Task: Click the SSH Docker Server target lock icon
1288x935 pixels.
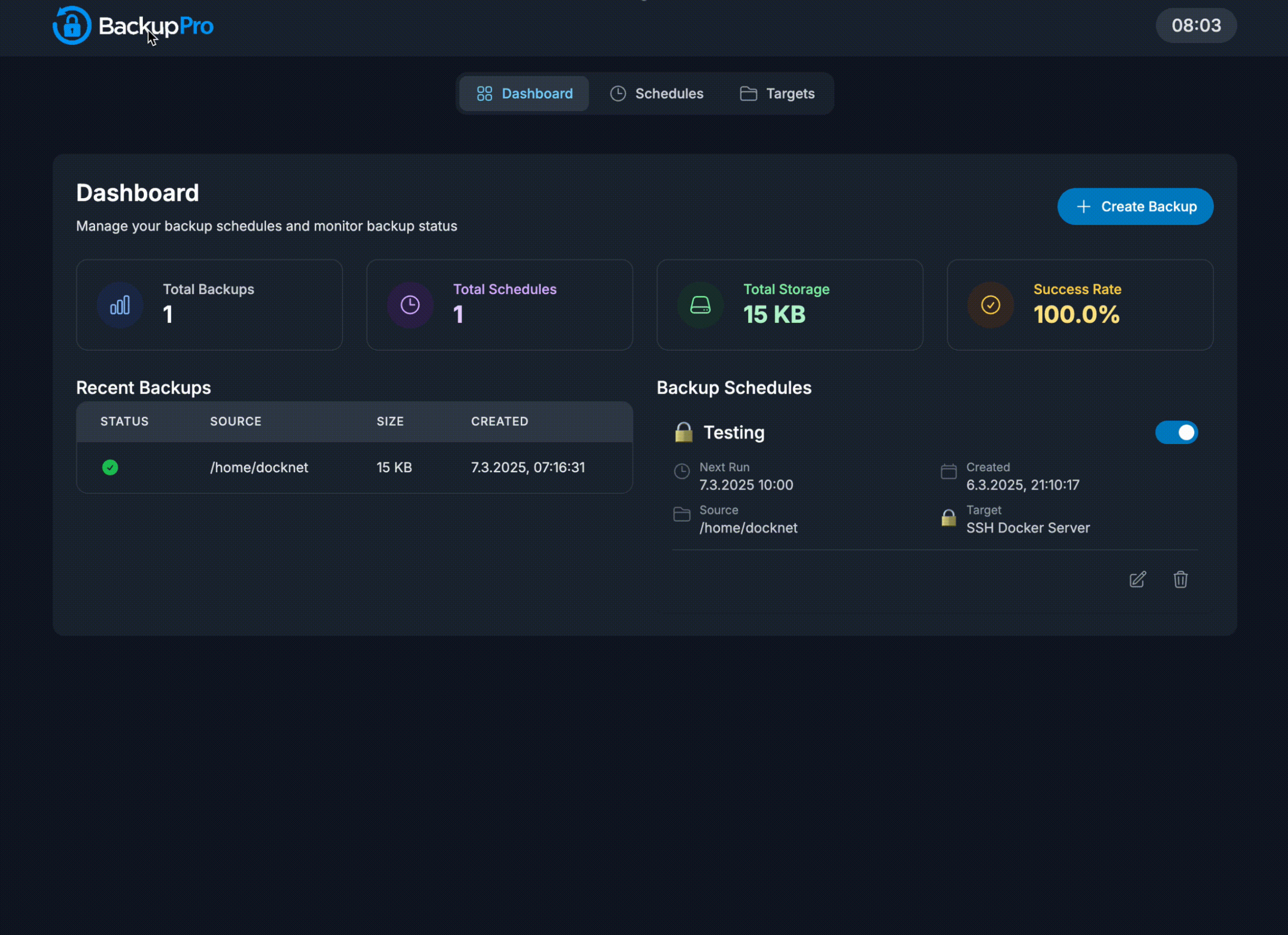Action: pos(948,518)
